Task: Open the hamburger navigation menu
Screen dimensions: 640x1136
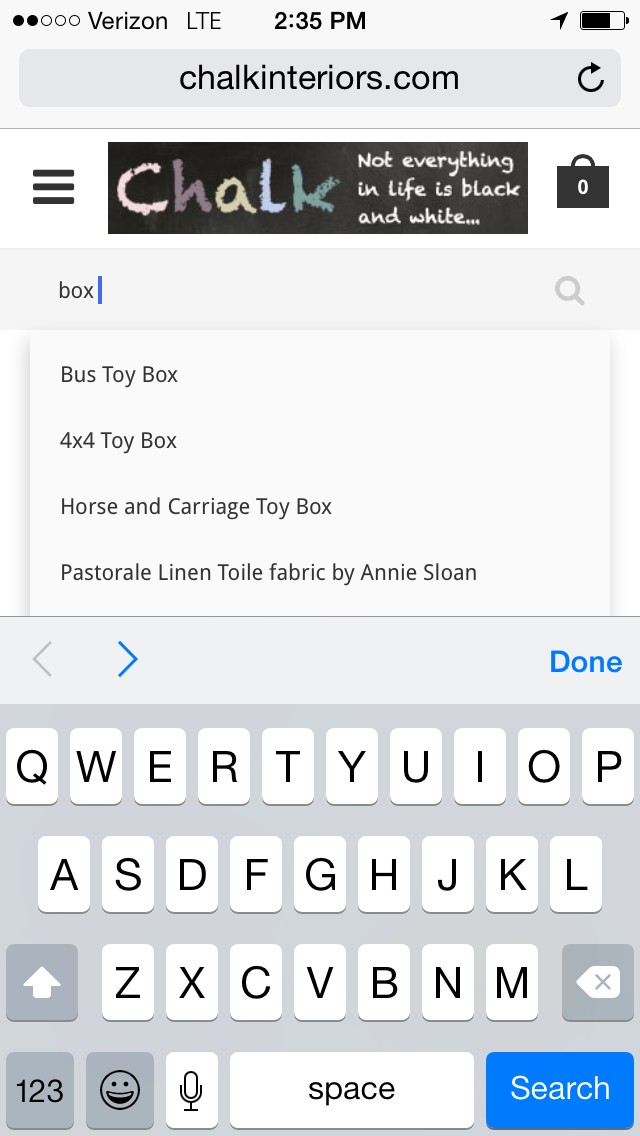Action: (x=54, y=187)
